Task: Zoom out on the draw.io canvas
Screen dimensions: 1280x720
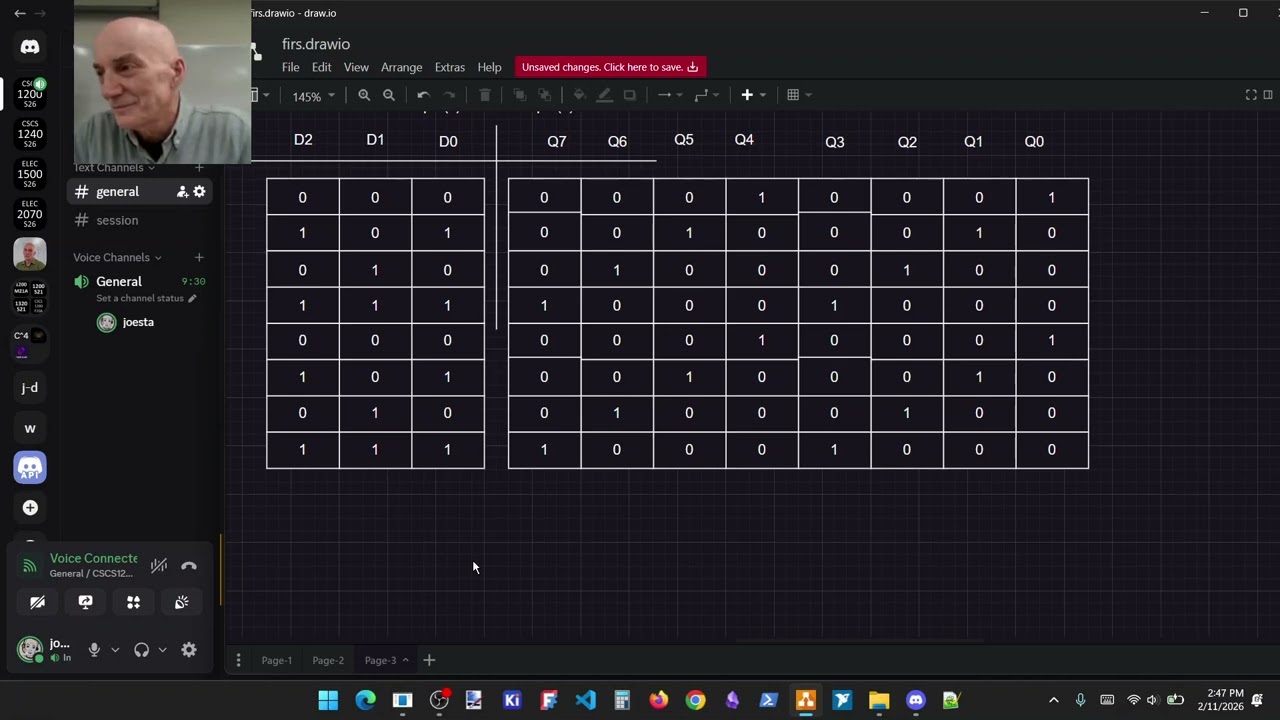Action: pyautogui.click(x=389, y=95)
